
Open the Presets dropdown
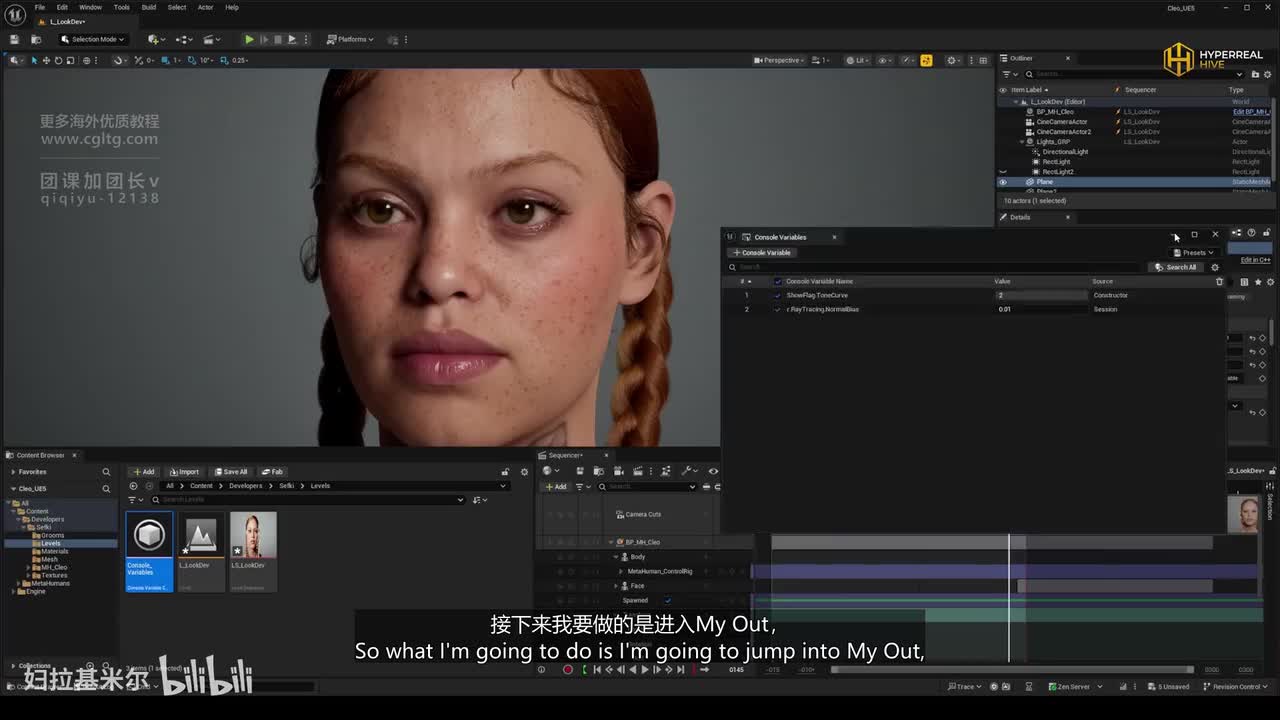[x=1194, y=253]
